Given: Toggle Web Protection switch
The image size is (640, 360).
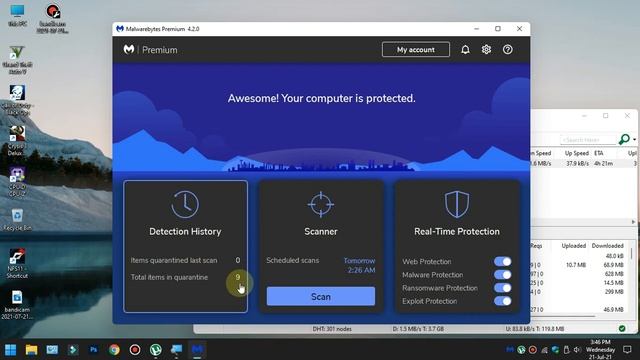Looking at the screenshot, I should [x=502, y=262].
